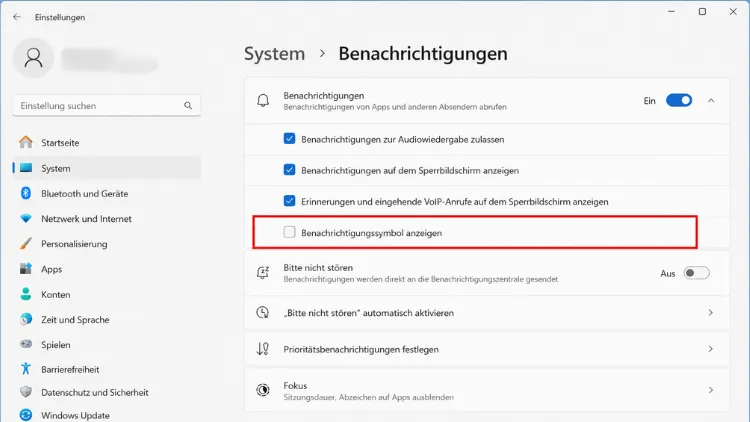
Task: Click the user profile avatar icon
Action: pyautogui.click(x=33, y=58)
